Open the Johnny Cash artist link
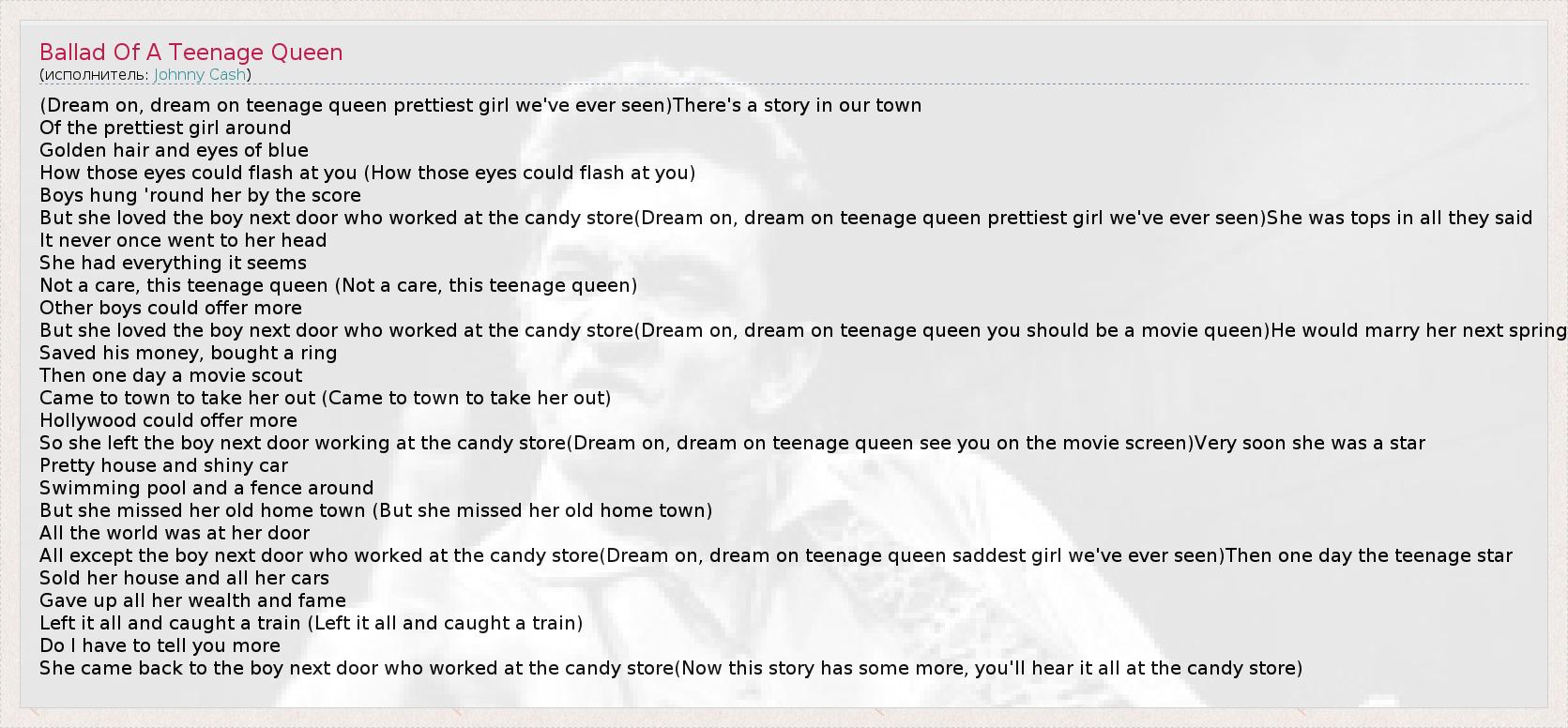Viewport: 1568px width, 728px height. pos(200,75)
